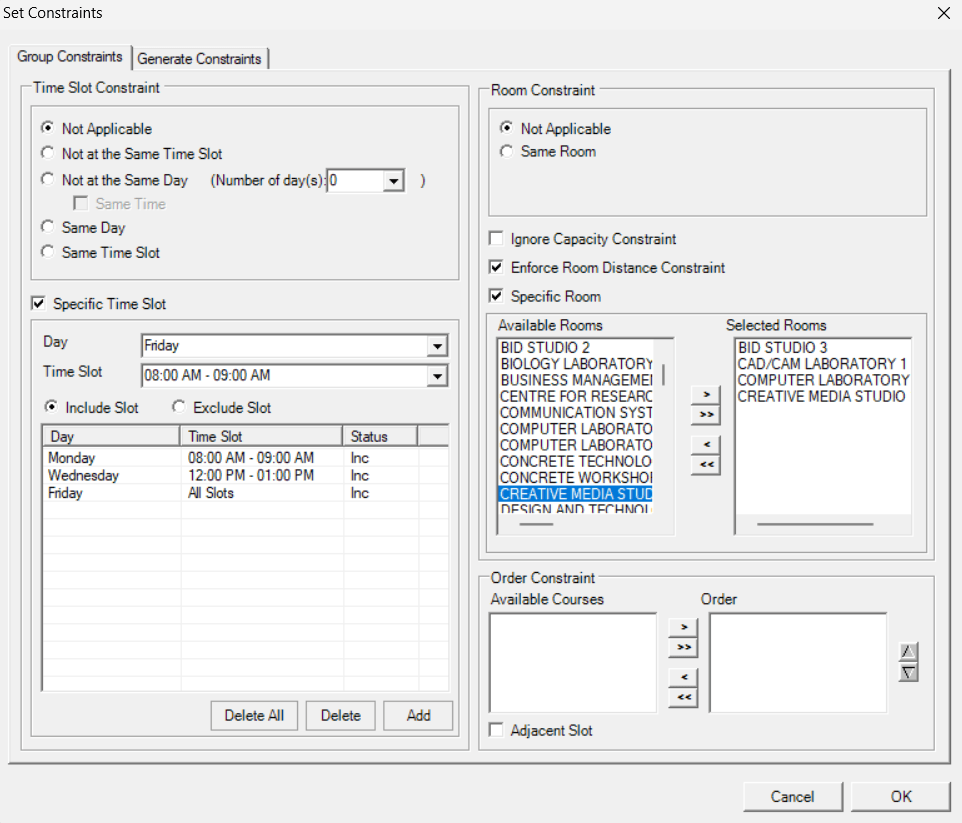Enable Ignore Capacity Constraint checkbox
Screen dimensions: 962x823
coord(496,238)
